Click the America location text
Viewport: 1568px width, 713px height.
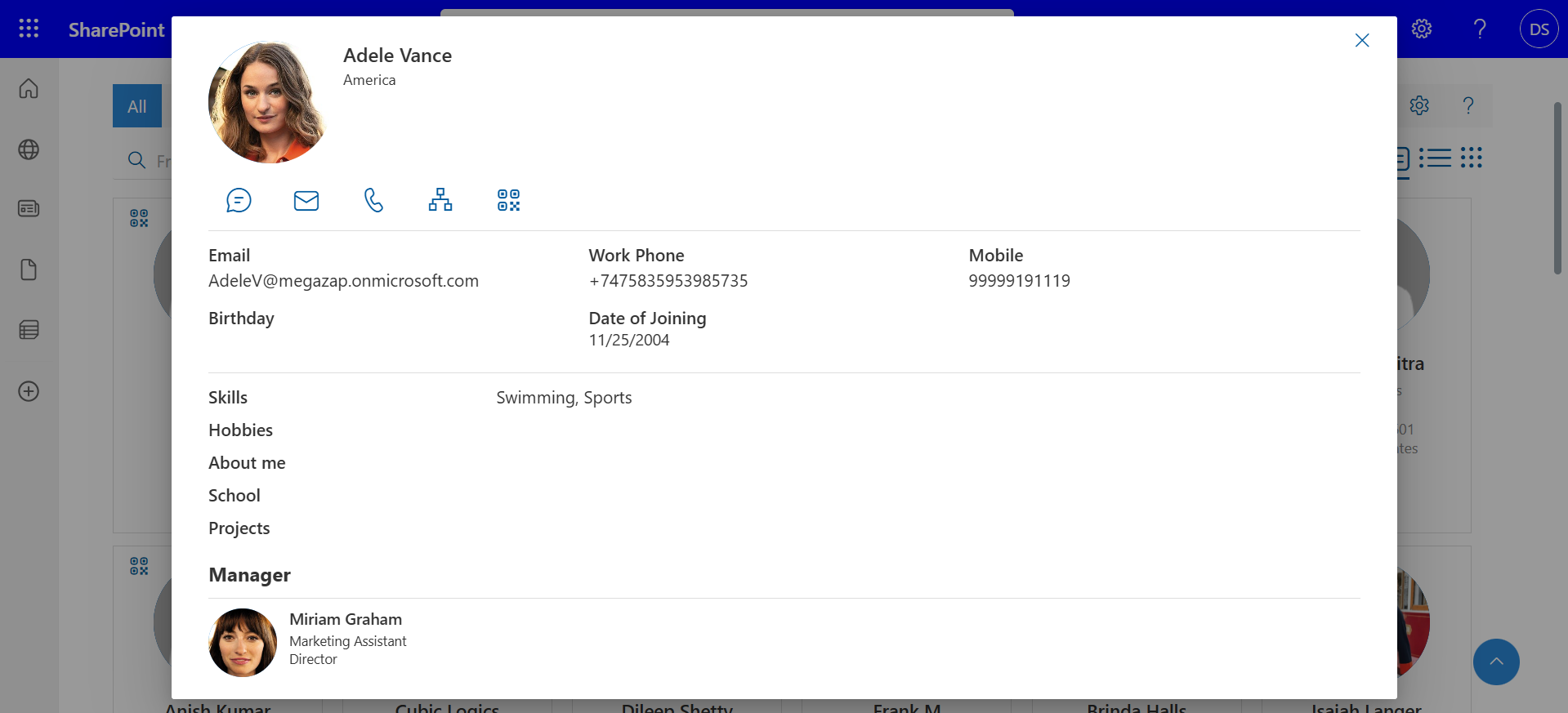[369, 80]
